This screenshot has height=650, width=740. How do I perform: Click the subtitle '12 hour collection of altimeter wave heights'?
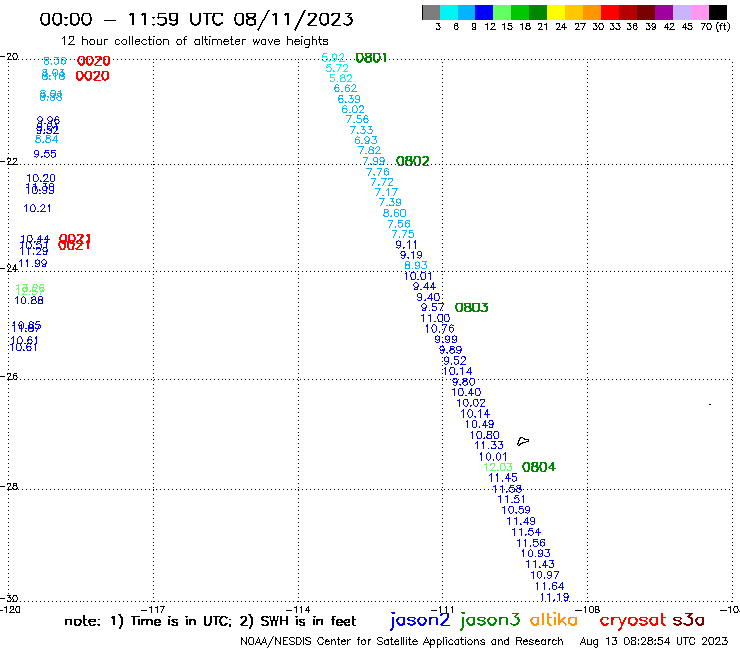coord(195,41)
